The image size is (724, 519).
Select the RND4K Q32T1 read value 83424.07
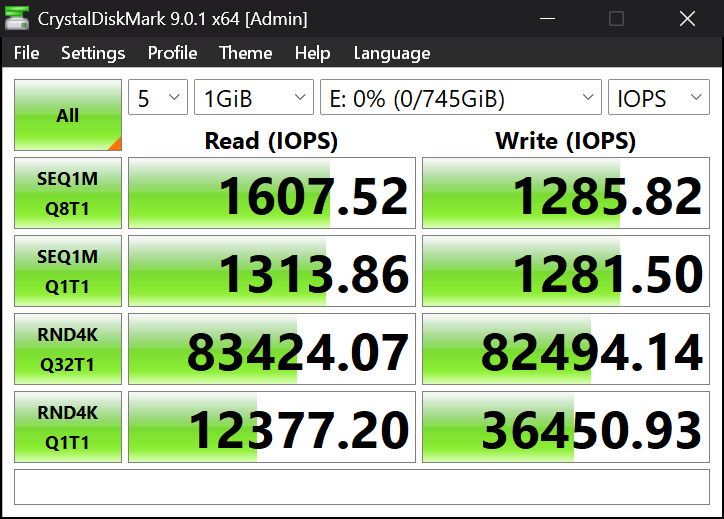pyautogui.click(x=272, y=349)
